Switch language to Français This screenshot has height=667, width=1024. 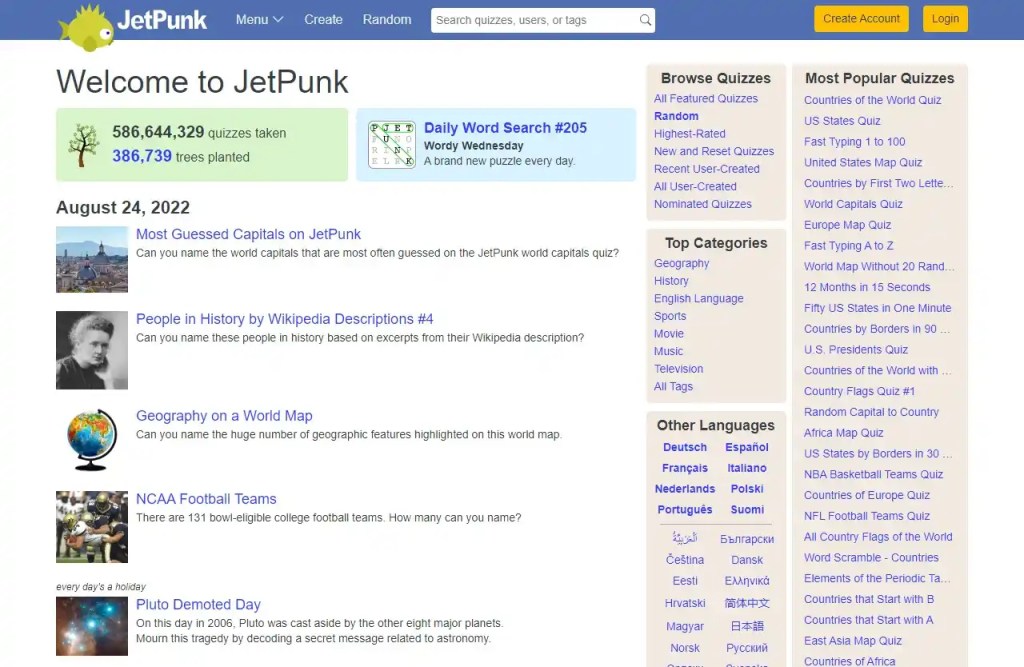click(x=684, y=468)
